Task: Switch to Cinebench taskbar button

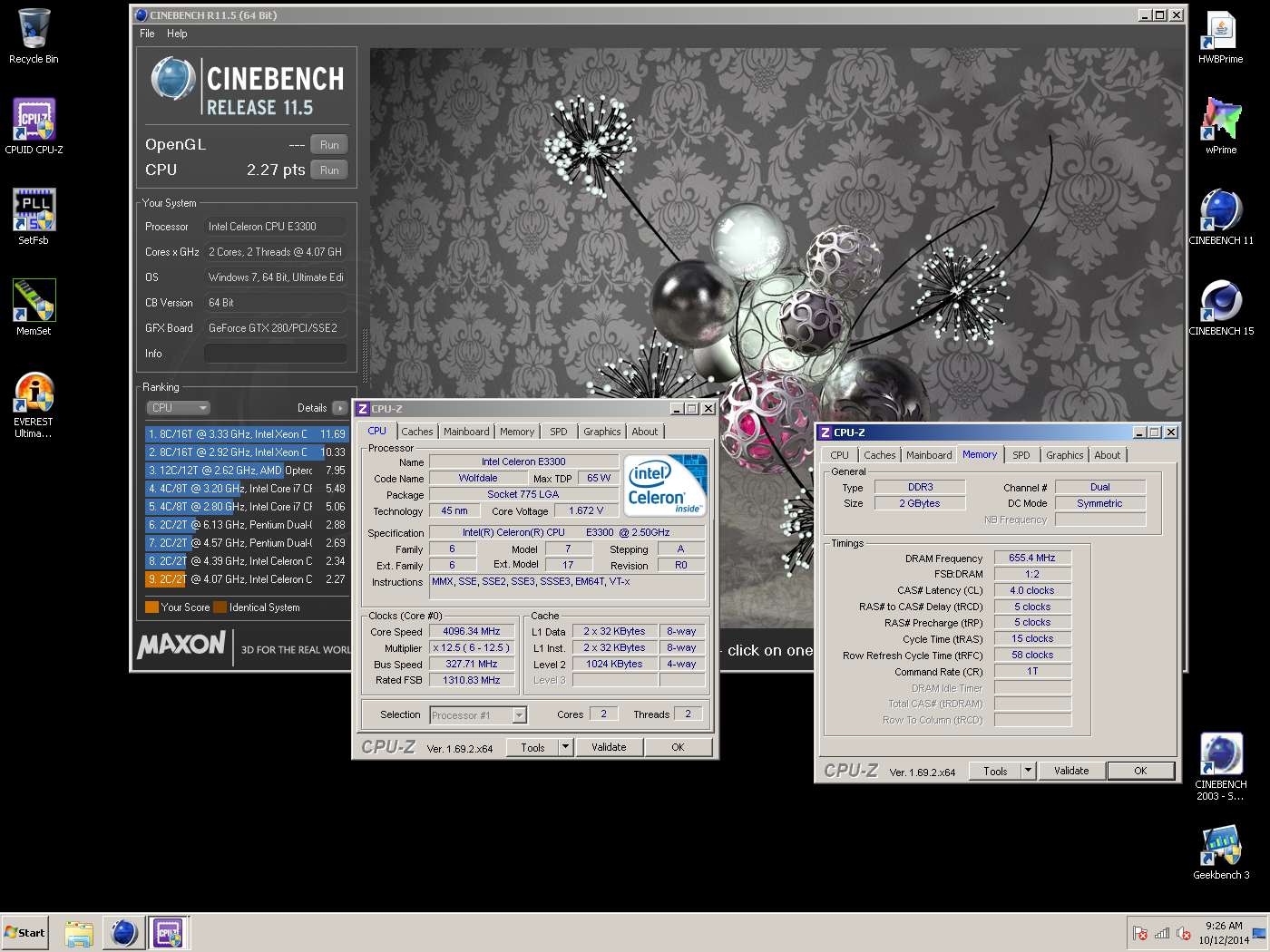Action: pos(123,933)
